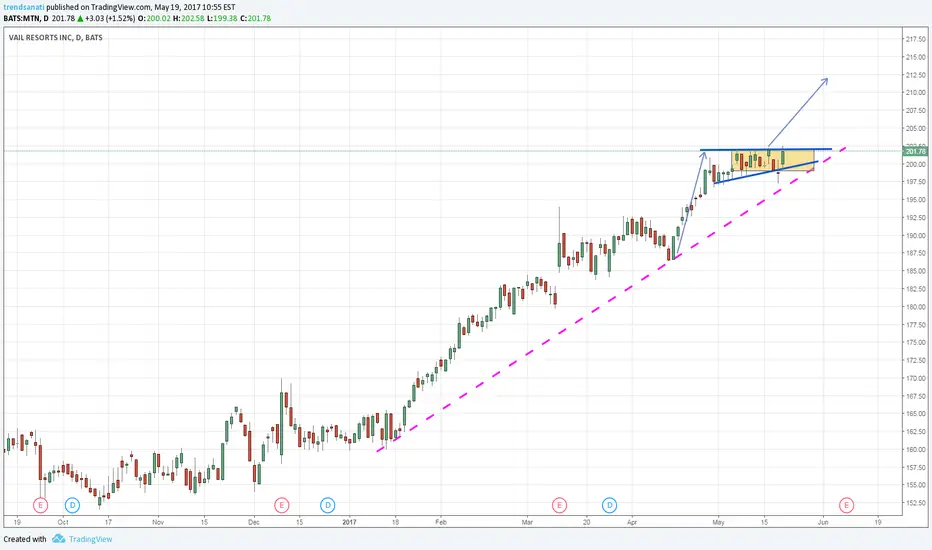
Task: Click the upcoming earnings marker in June
Action: click(846, 505)
